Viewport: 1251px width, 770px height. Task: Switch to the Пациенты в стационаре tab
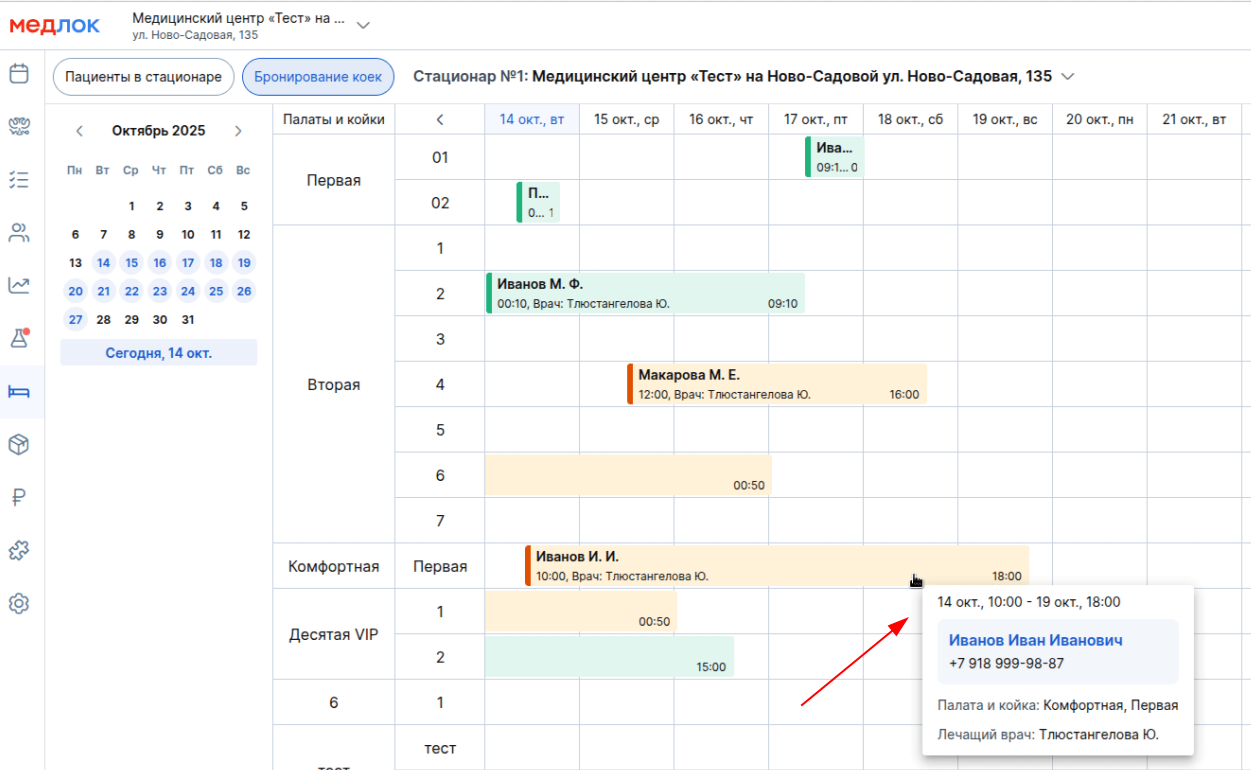[143, 77]
